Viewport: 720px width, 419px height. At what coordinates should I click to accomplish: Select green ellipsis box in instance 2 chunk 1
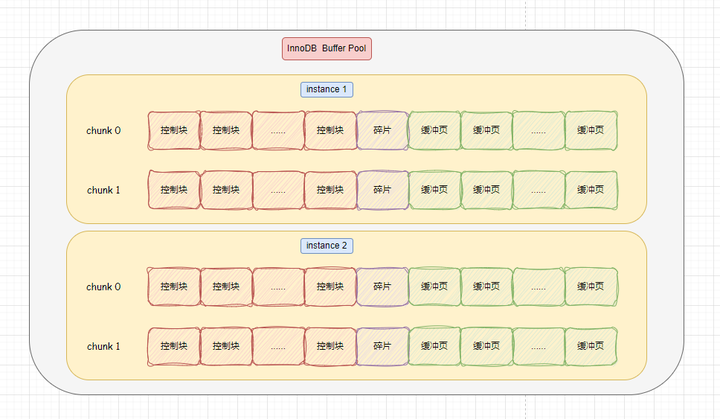539,346
